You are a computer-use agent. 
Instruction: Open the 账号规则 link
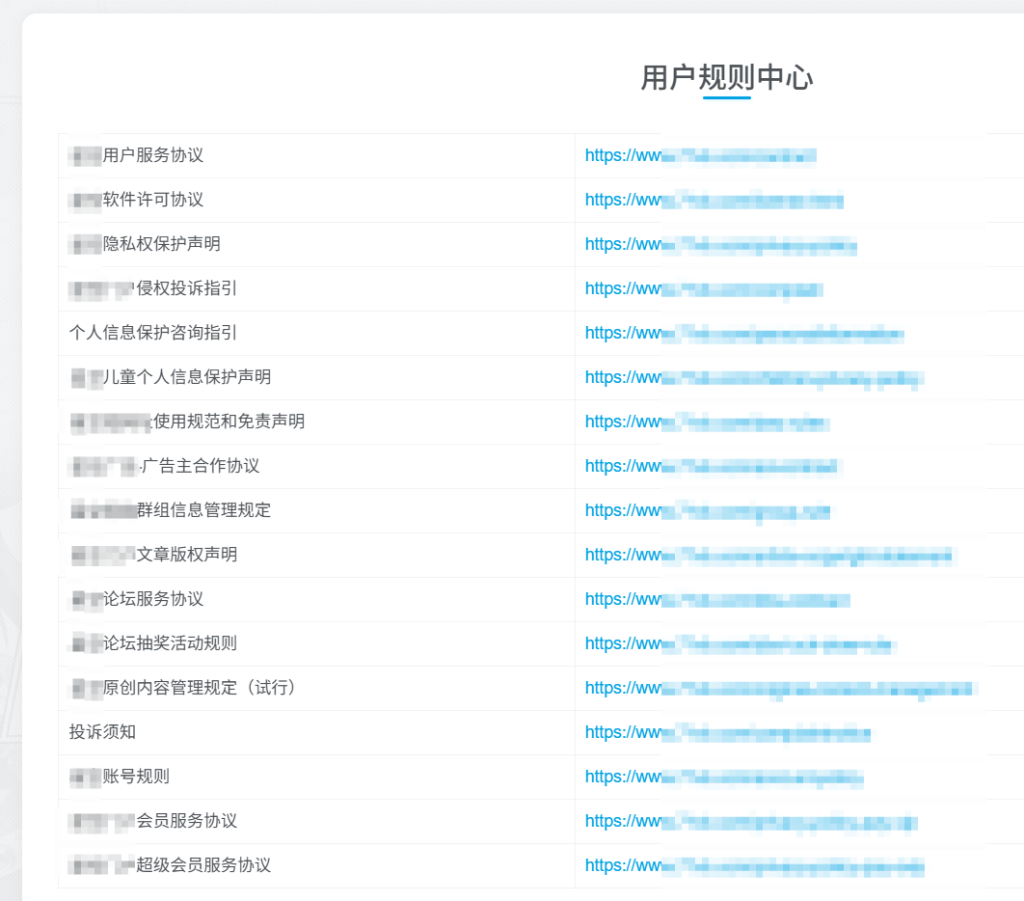click(720, 776)
